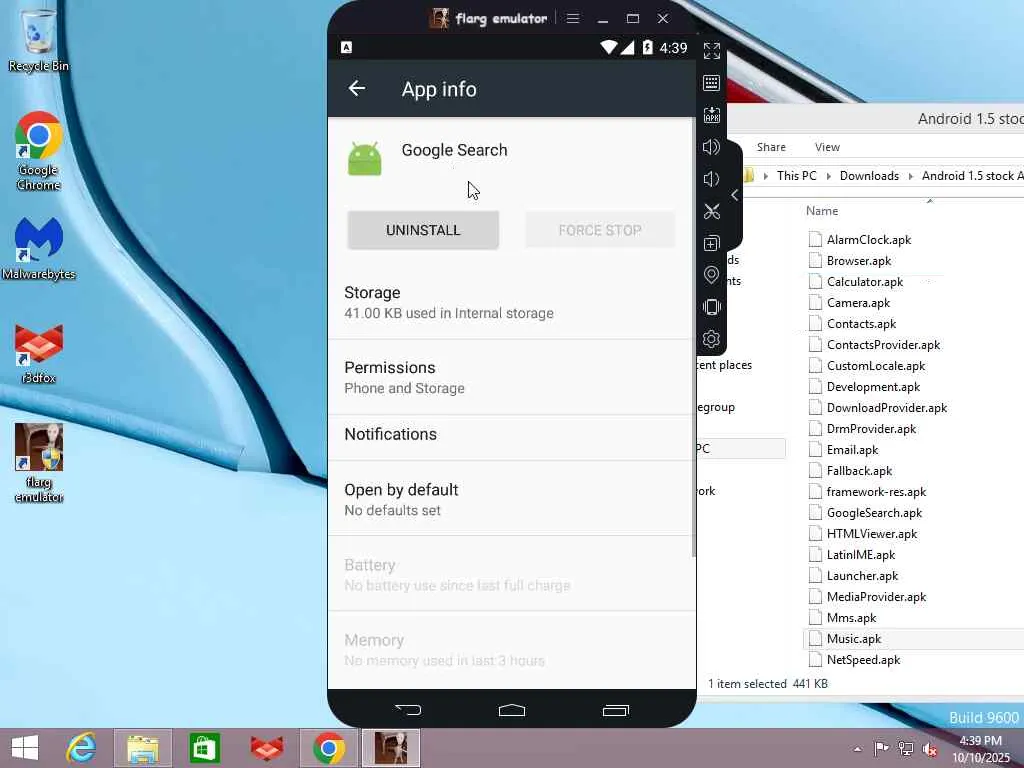Click the Google Search Android app icon
The height and width of the screenshot is (768, 1024).
coord(364,159)
